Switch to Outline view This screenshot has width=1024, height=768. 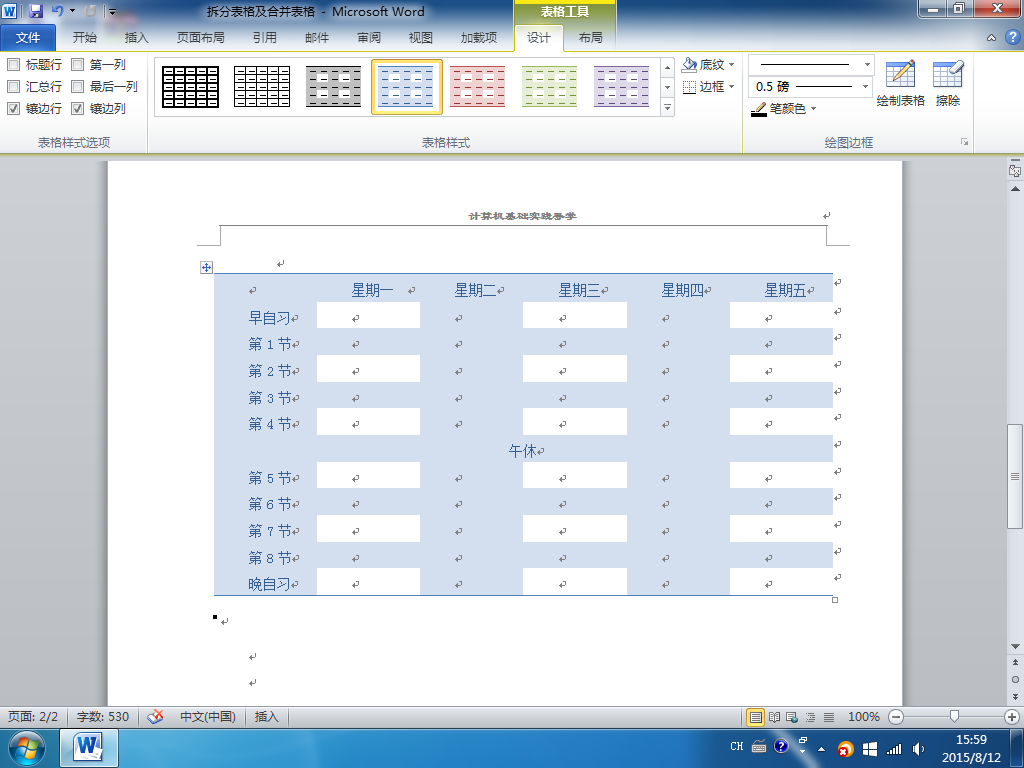pyautogui.click(x=810, y=716)
